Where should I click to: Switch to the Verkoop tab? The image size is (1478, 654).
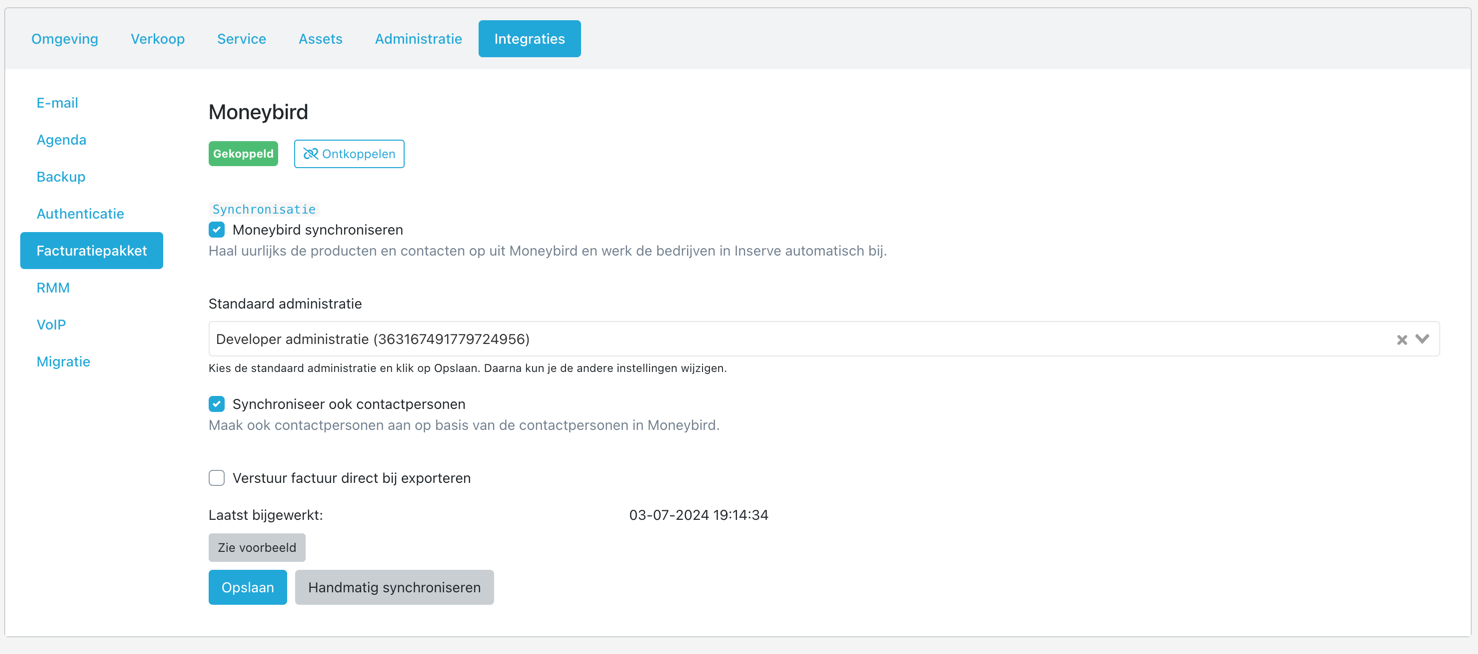[x=158, y=39]
